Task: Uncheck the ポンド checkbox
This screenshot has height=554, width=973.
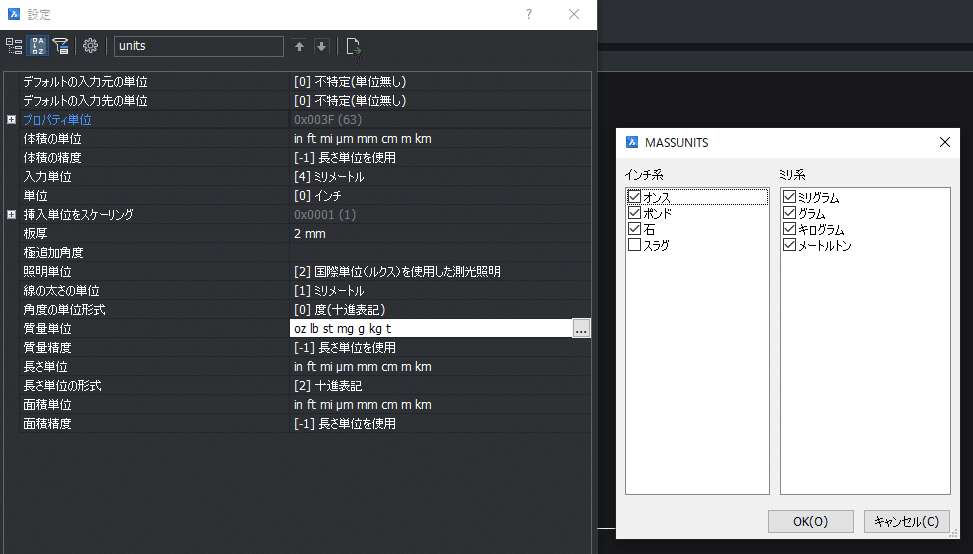Action: tap(634, 213)
